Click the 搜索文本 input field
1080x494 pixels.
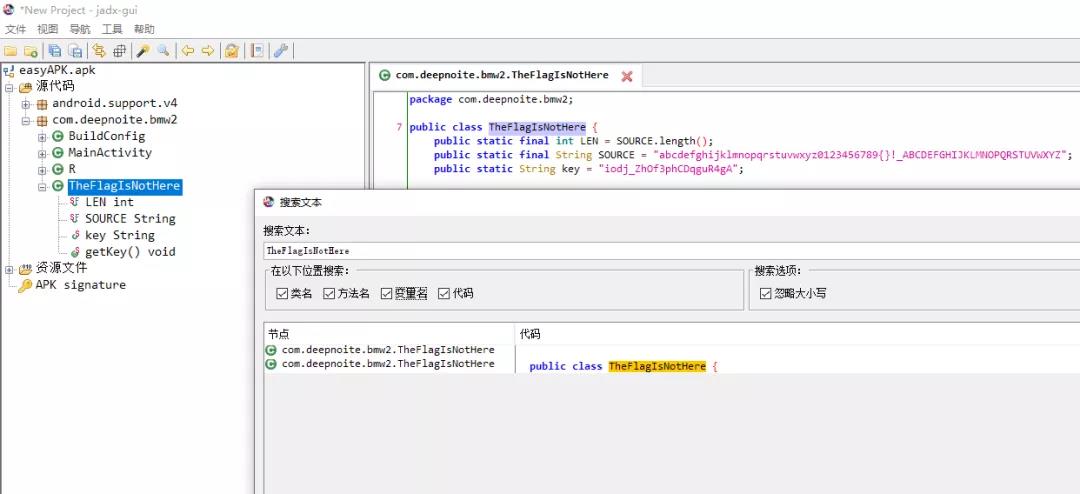[672, 251]
